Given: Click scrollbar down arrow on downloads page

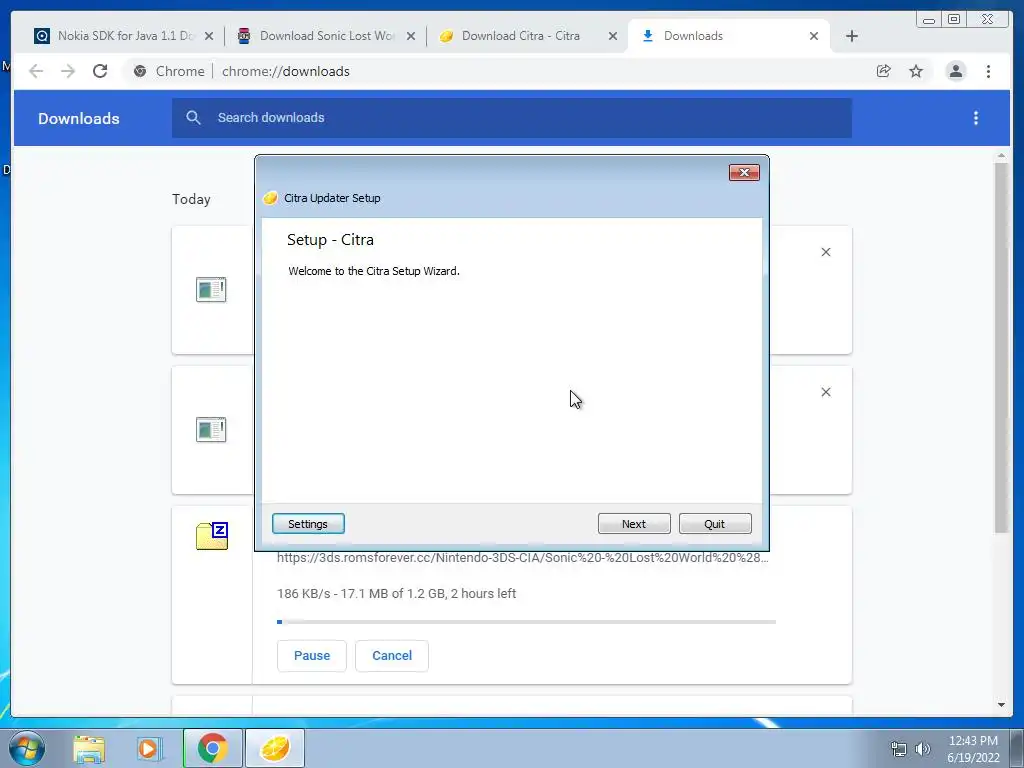Looking at the screenshot, I should (x=1001, y=705).
